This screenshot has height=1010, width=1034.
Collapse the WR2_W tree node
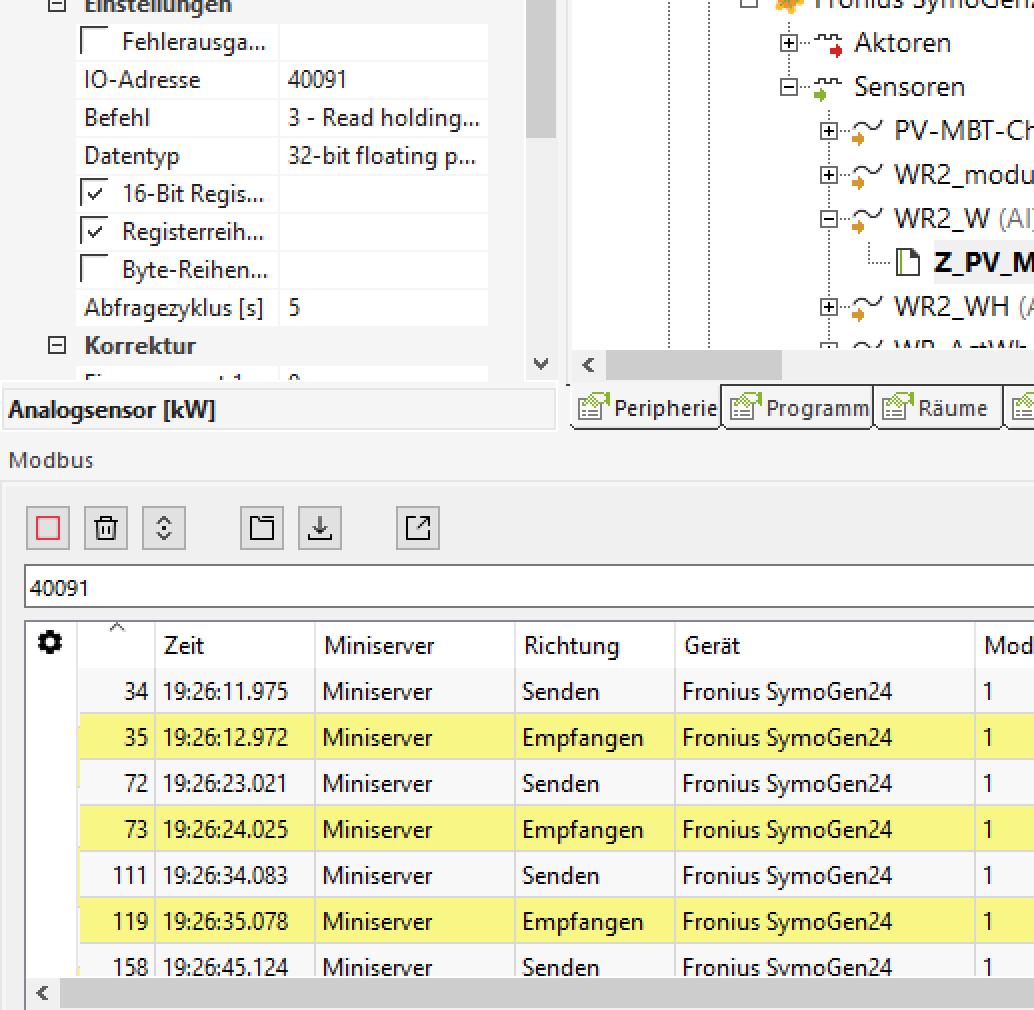(829, 219)
